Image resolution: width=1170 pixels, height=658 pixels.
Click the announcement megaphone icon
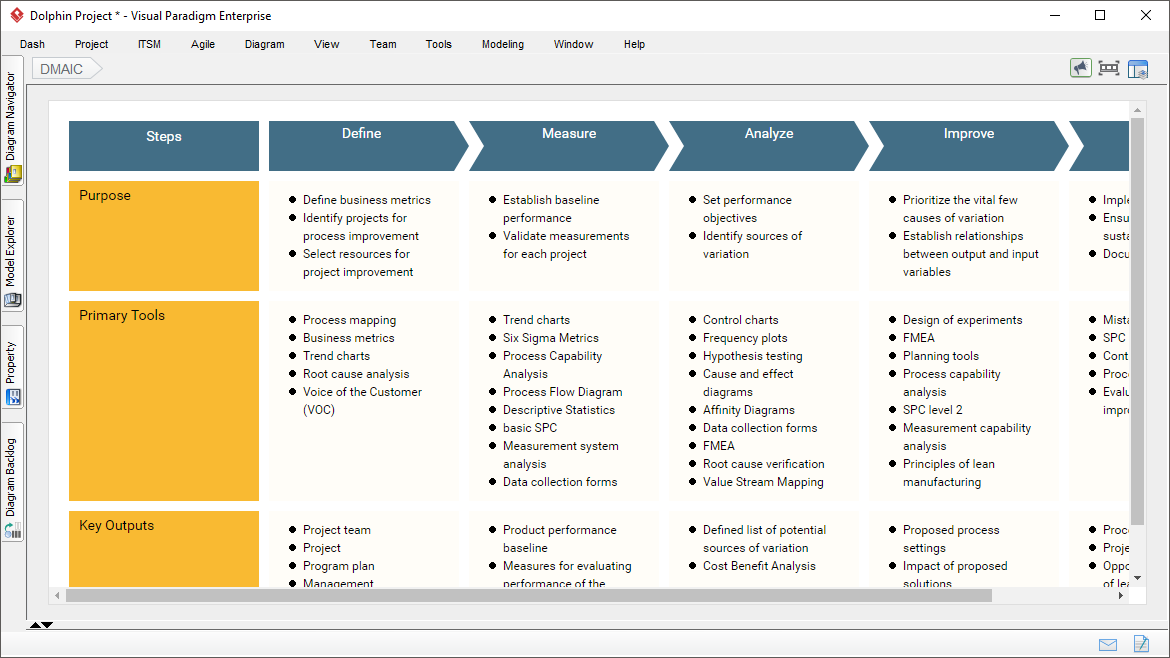coord(1080,69)
